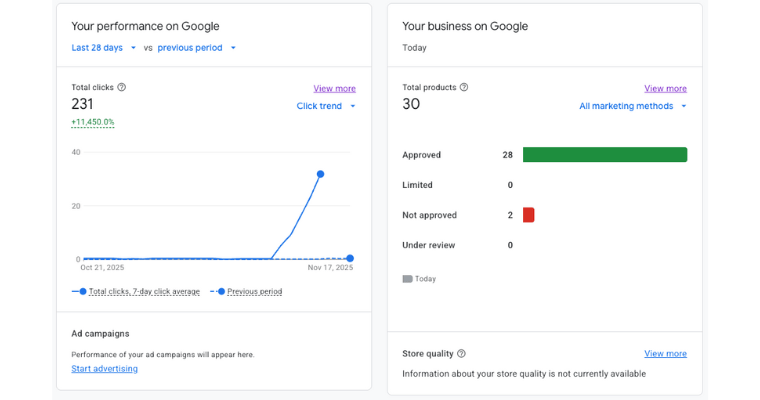Click the Previous period legend marker

click(219, 291)
